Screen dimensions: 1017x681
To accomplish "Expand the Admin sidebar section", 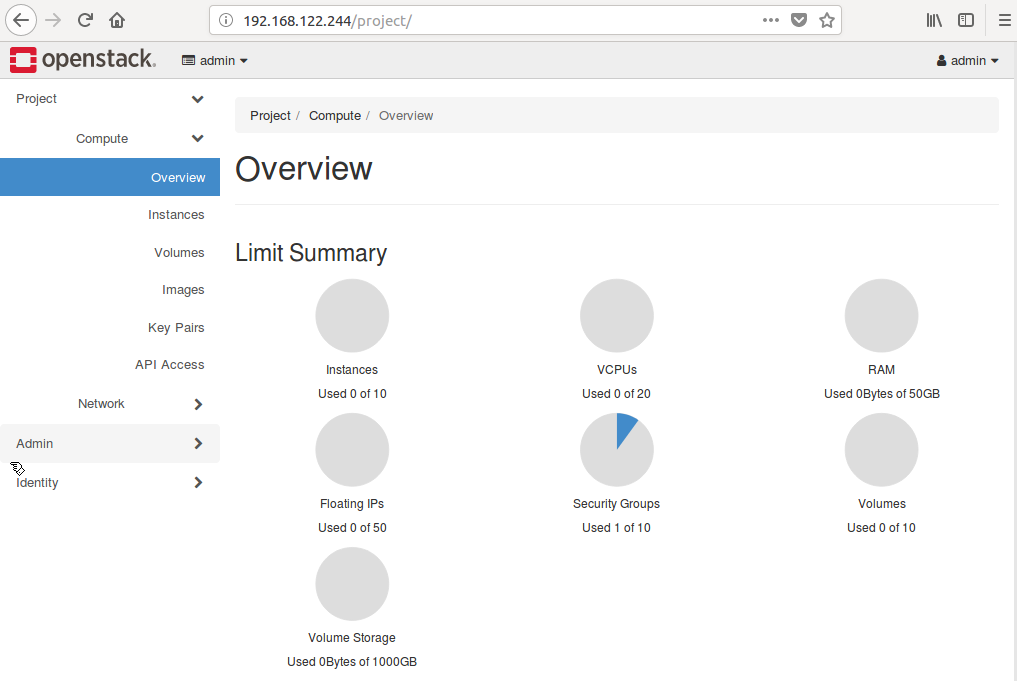I will (x=110, y=444).
